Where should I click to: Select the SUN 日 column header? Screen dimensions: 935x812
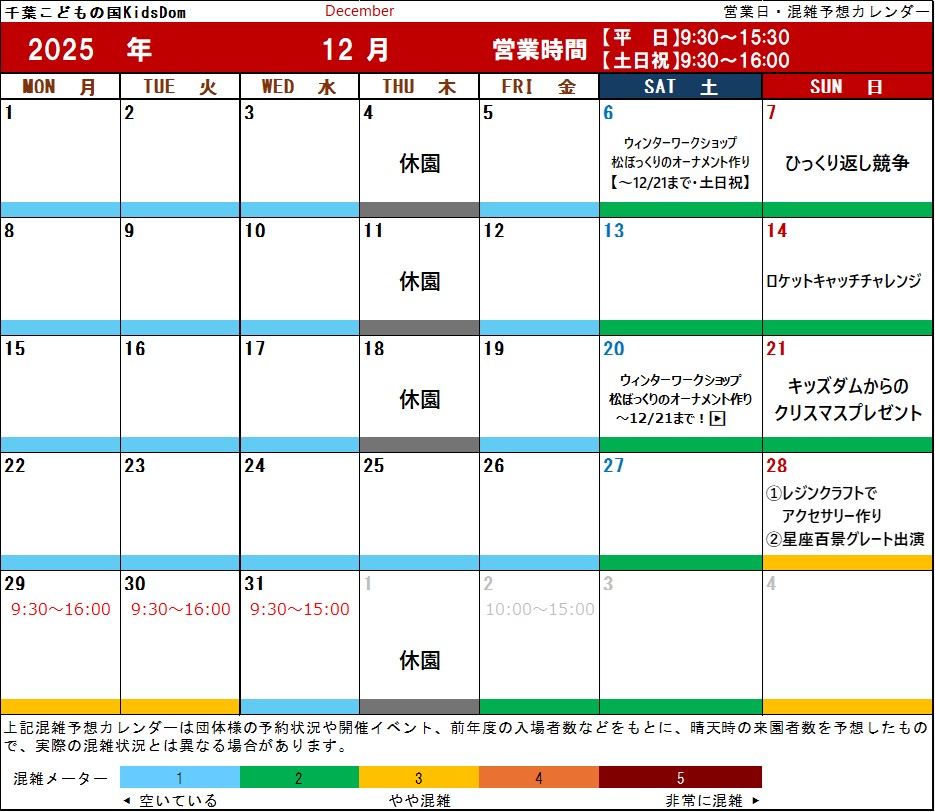tap(847, 87)
